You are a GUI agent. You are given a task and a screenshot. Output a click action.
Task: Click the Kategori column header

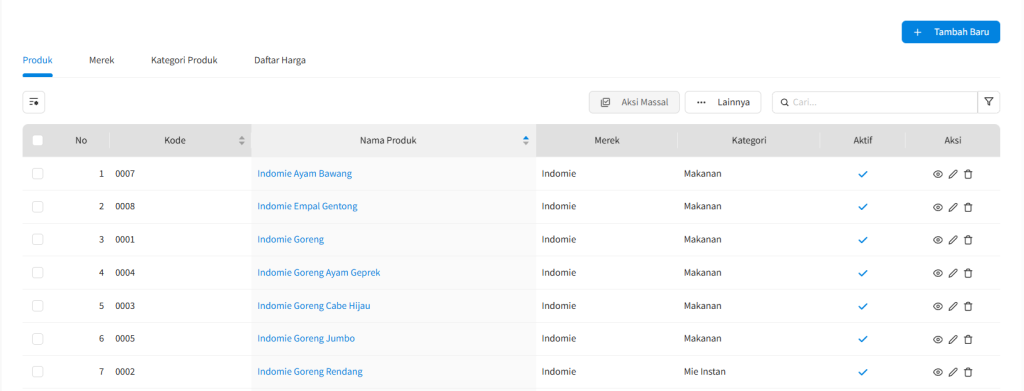pos(748,140)
